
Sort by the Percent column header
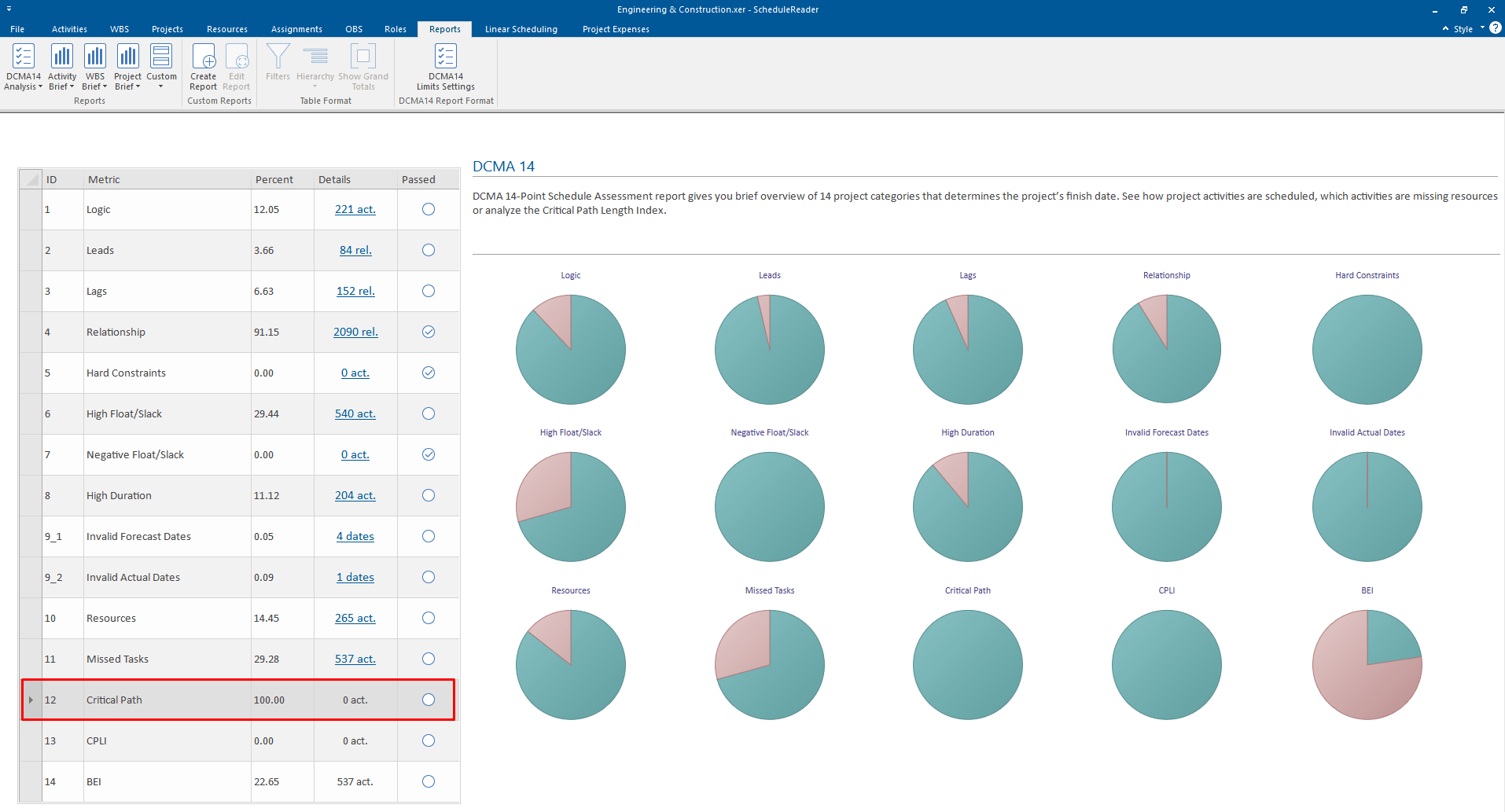[x=282, y=179]
